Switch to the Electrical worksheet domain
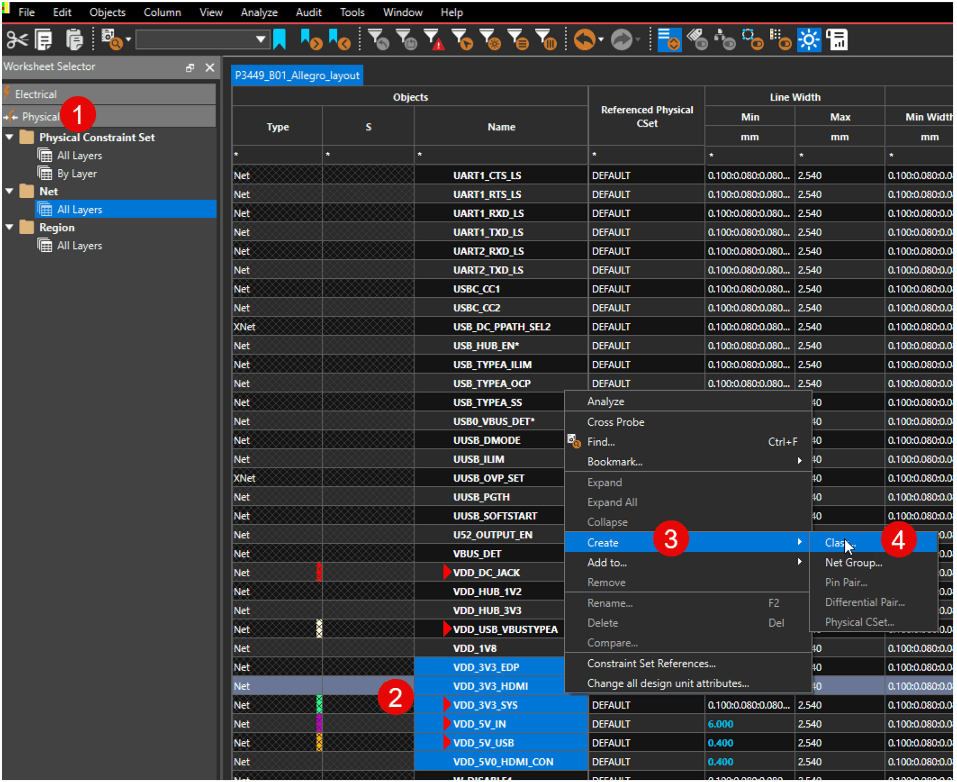The width and height of the screenshot is (957, 782). 109,94
